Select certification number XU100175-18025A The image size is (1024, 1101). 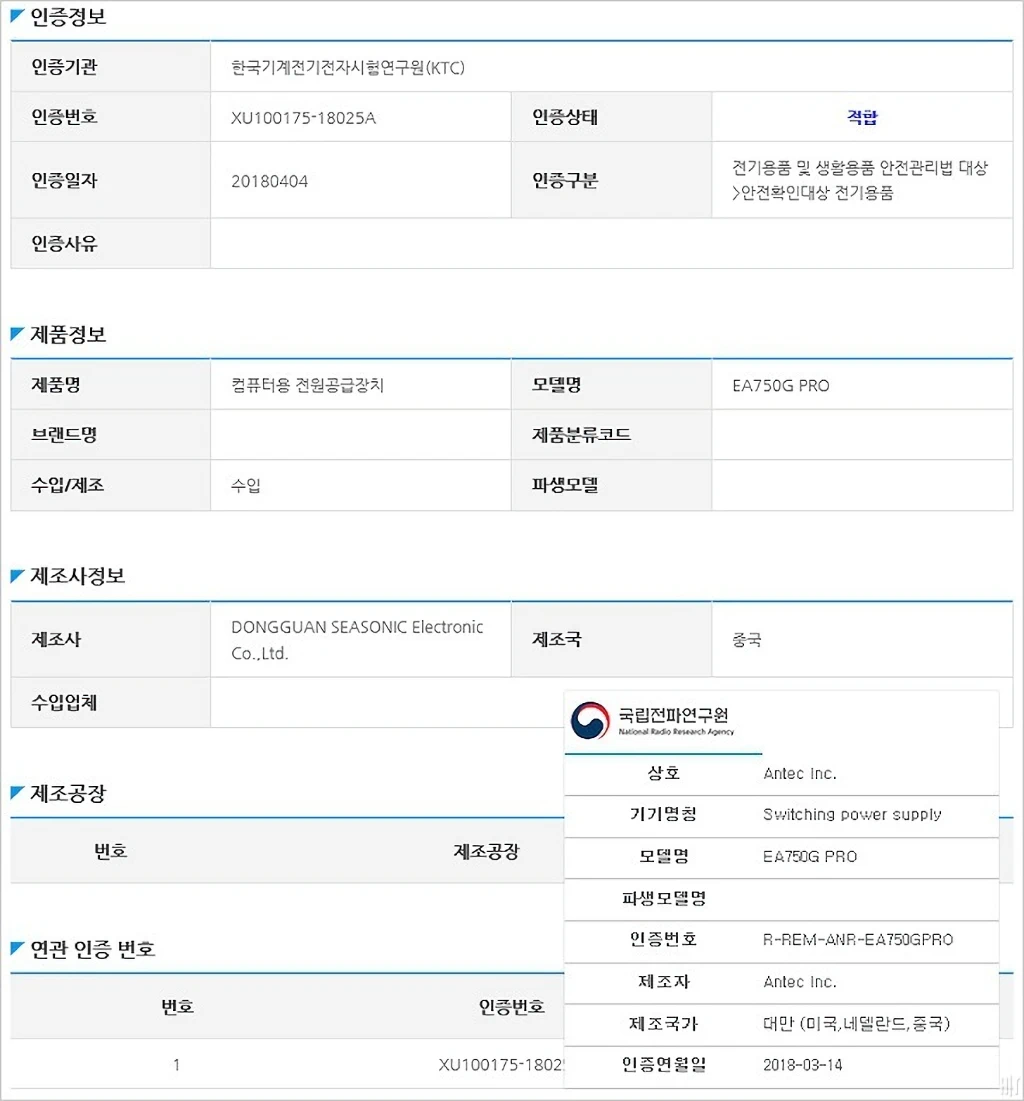coord(303,118)
